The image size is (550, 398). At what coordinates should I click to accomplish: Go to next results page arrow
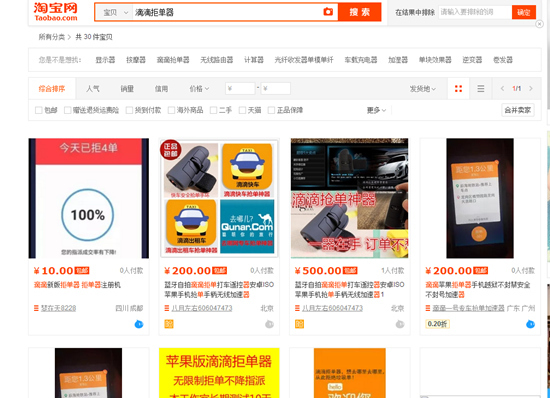point(531,89)
